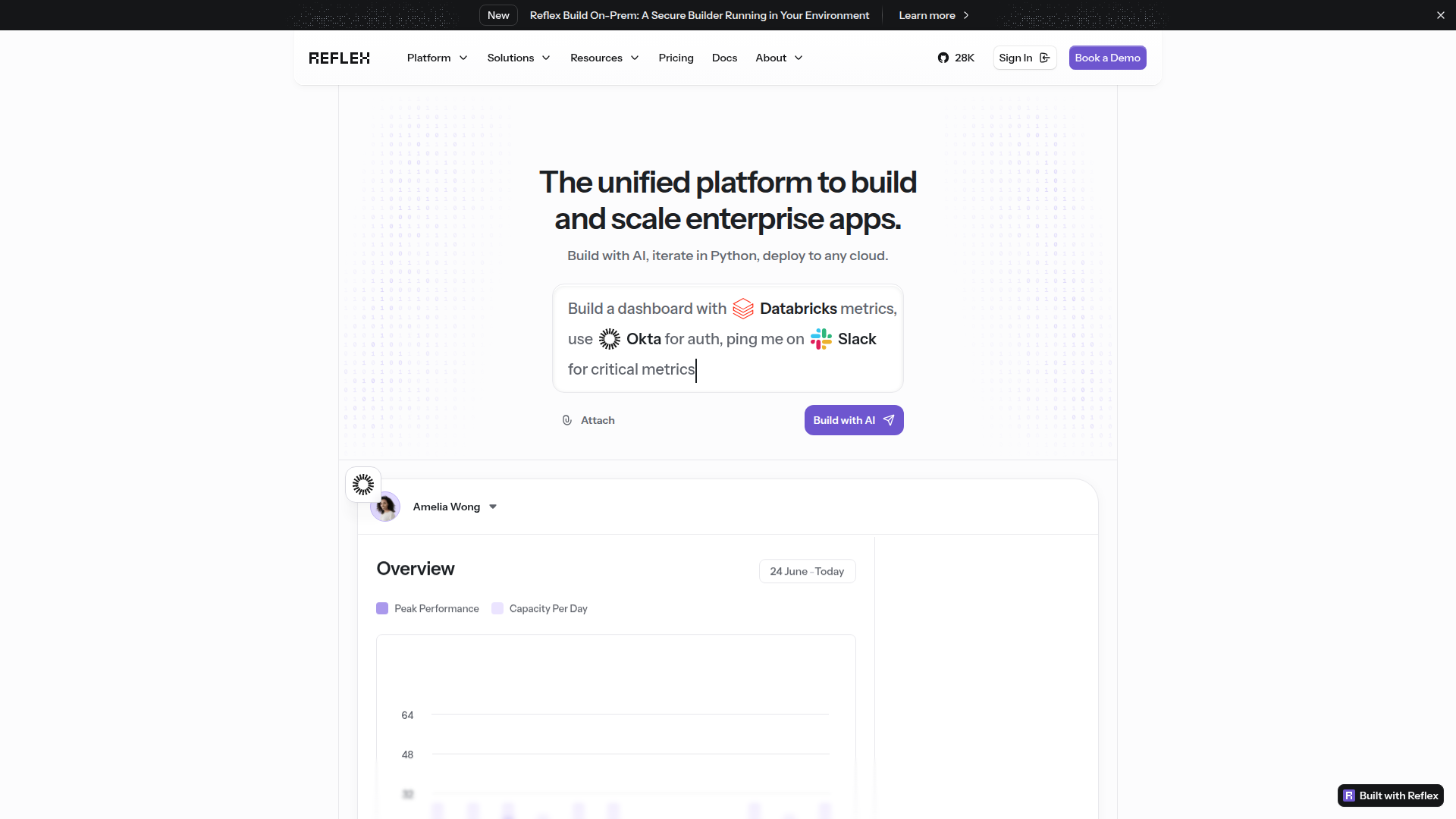Click Amelia Wong's avatar picture
The width and height of the screenshot is (1456, 819).
[x=386, y=508]
